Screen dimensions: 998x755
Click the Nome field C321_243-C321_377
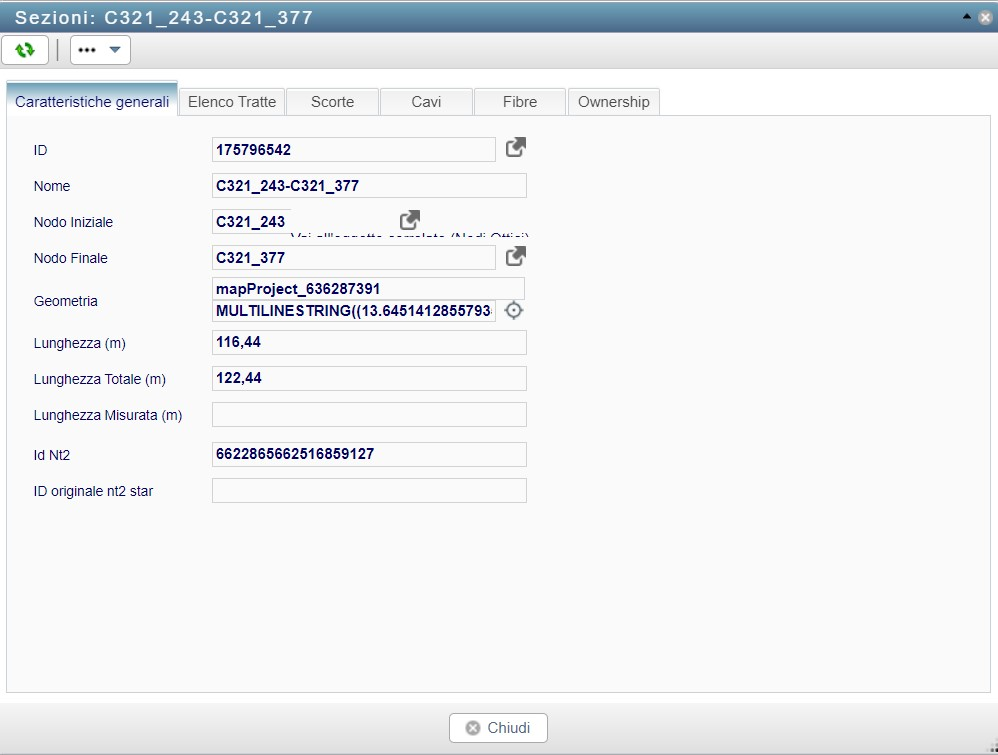369,186
